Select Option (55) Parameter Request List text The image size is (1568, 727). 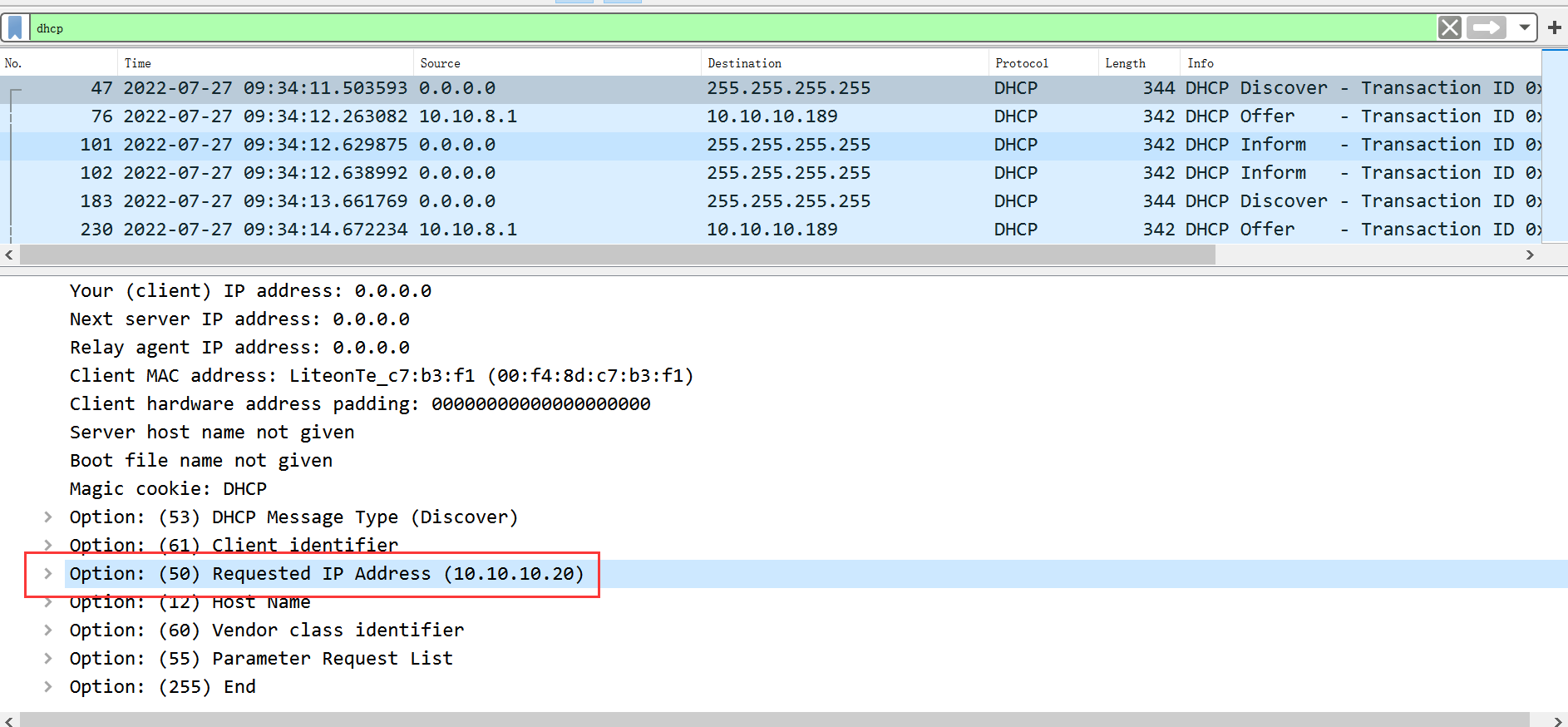coord(261,659)
